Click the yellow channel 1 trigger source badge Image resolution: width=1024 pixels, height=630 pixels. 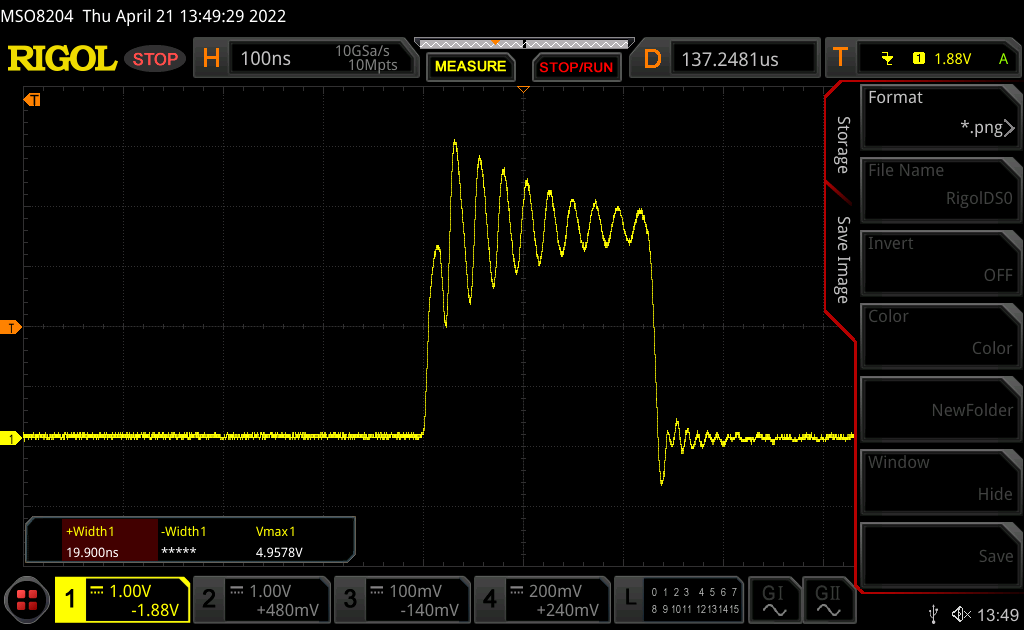pos(919,59)
